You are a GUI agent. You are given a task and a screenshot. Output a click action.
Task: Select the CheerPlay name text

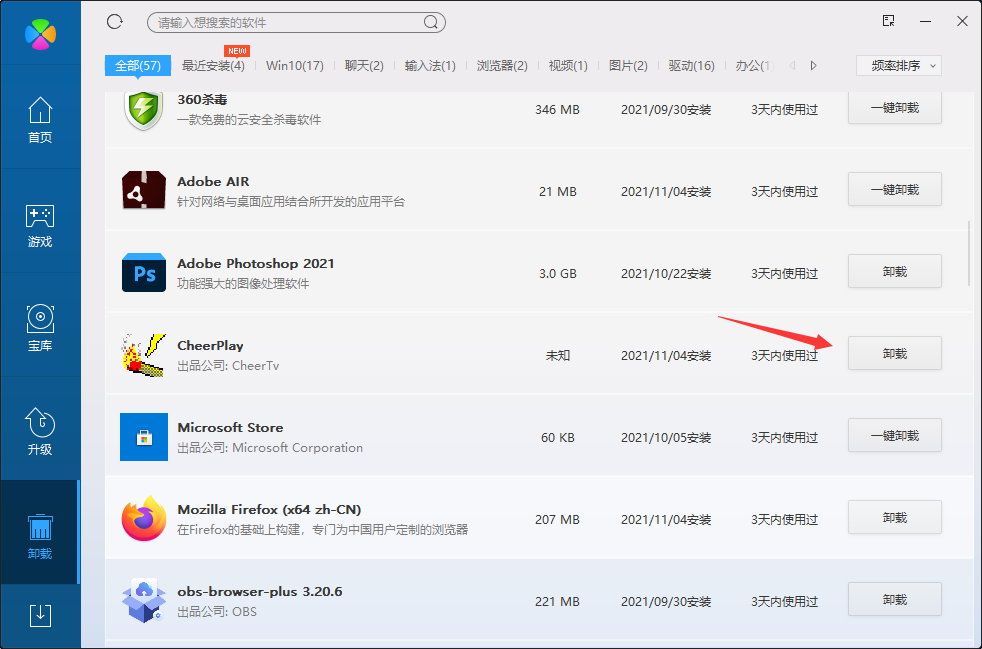pyautogui.click(x=210, y=346)
